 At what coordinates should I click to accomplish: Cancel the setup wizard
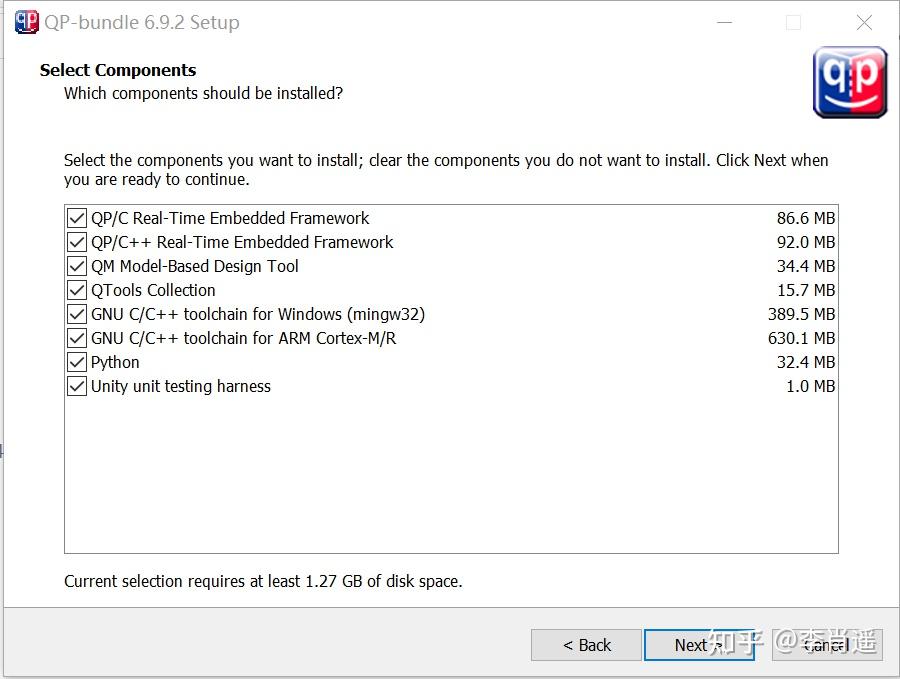[x=827, y=645]
